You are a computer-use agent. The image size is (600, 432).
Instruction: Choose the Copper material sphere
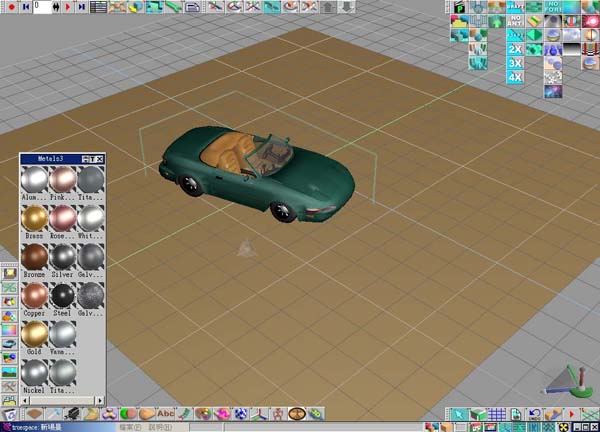35,296
